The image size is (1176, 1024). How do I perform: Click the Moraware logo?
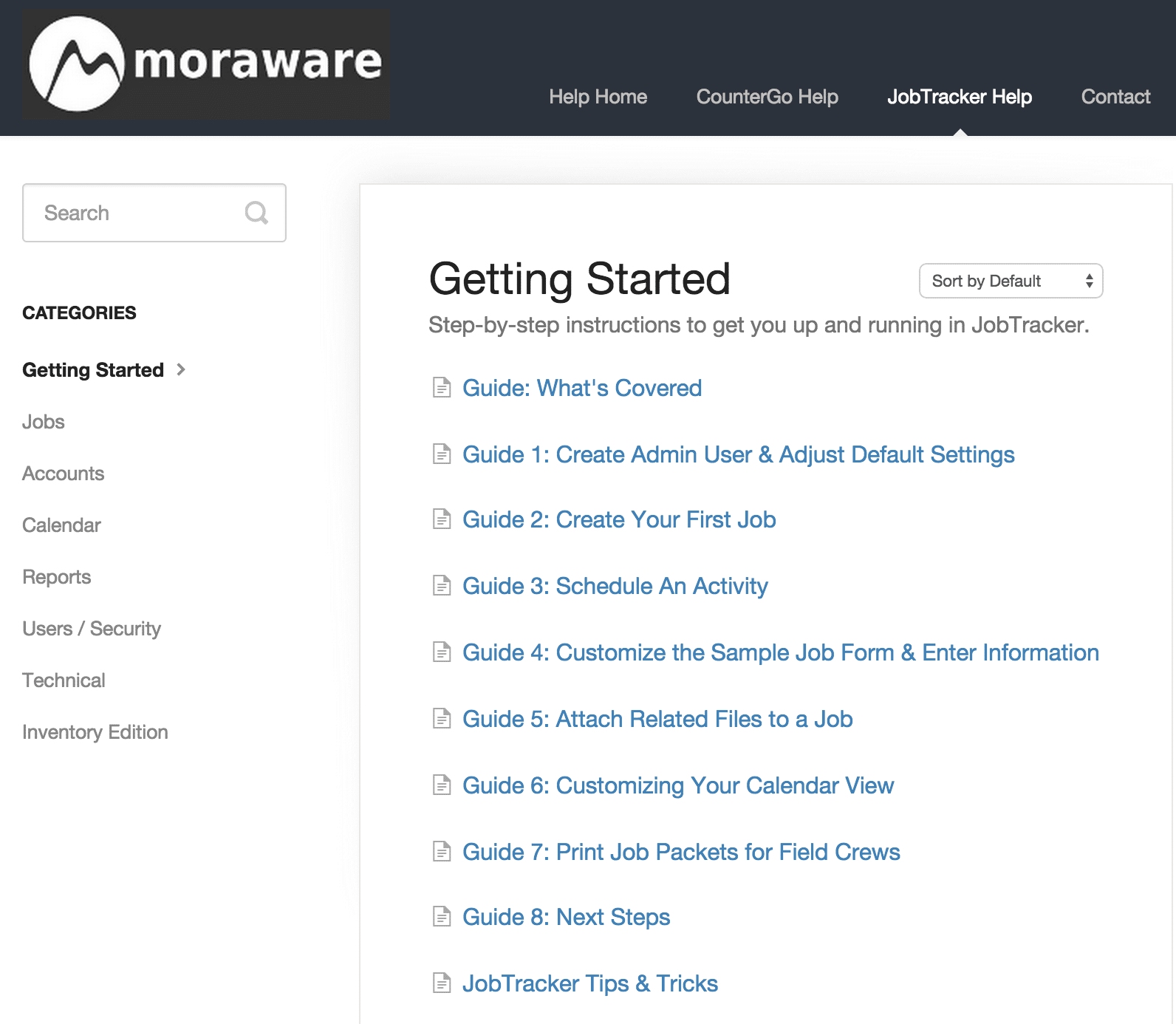(206, 64)
